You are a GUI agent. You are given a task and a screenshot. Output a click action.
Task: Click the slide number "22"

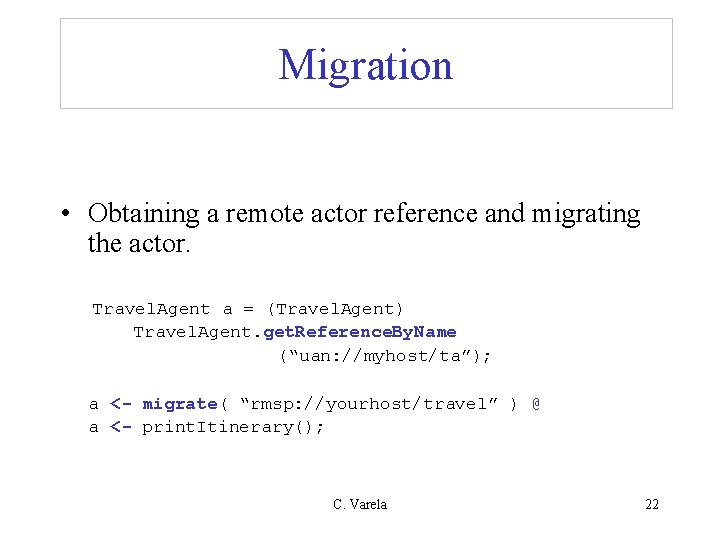pyautogui.click(x=652, y=504)
